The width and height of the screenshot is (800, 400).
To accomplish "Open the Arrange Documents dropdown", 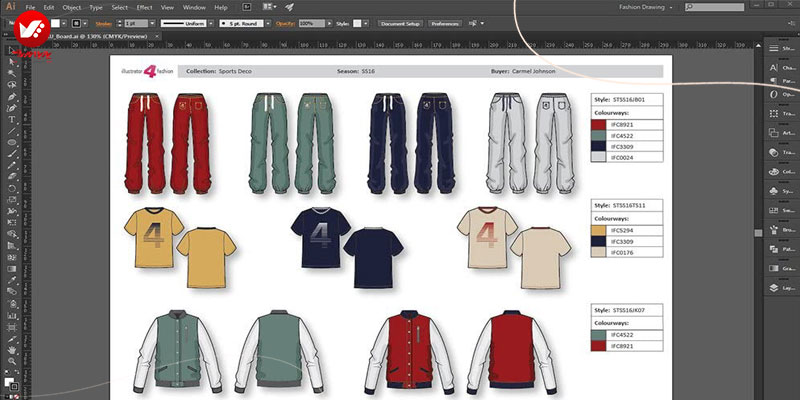I will (x=269, y=7).
